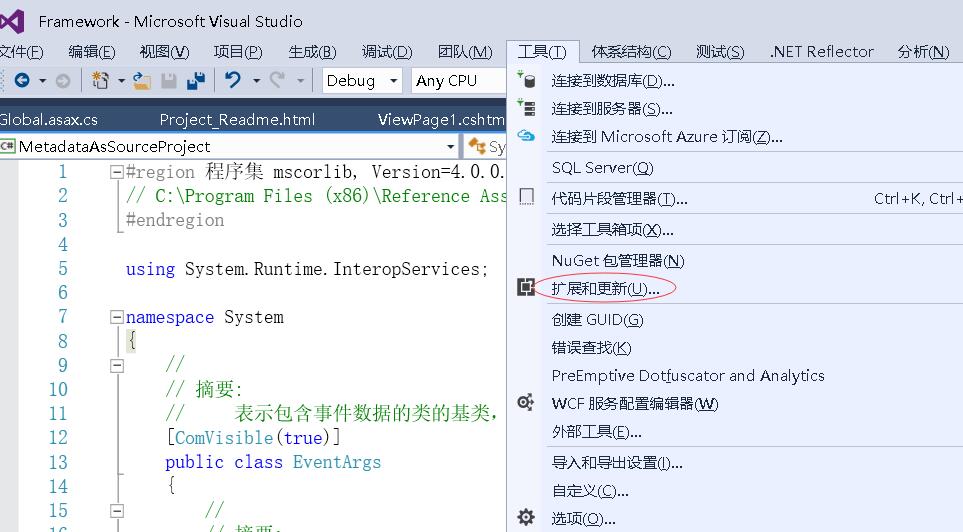Click the gear icon beside WCF 服务配置编辑器
This screenshot has width=963, height=532.
click(x=526, y=402)
